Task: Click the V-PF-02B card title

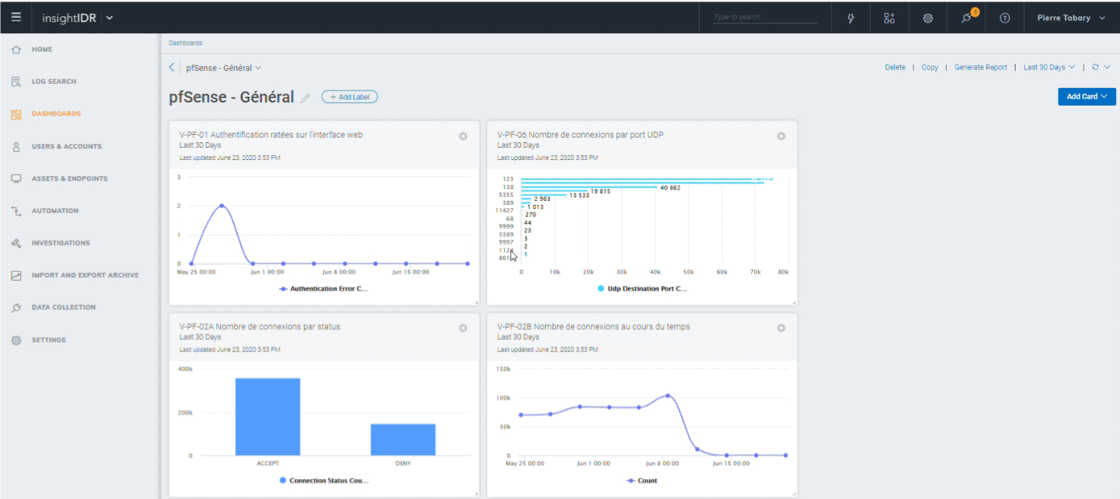Action: tap(594, 326)
